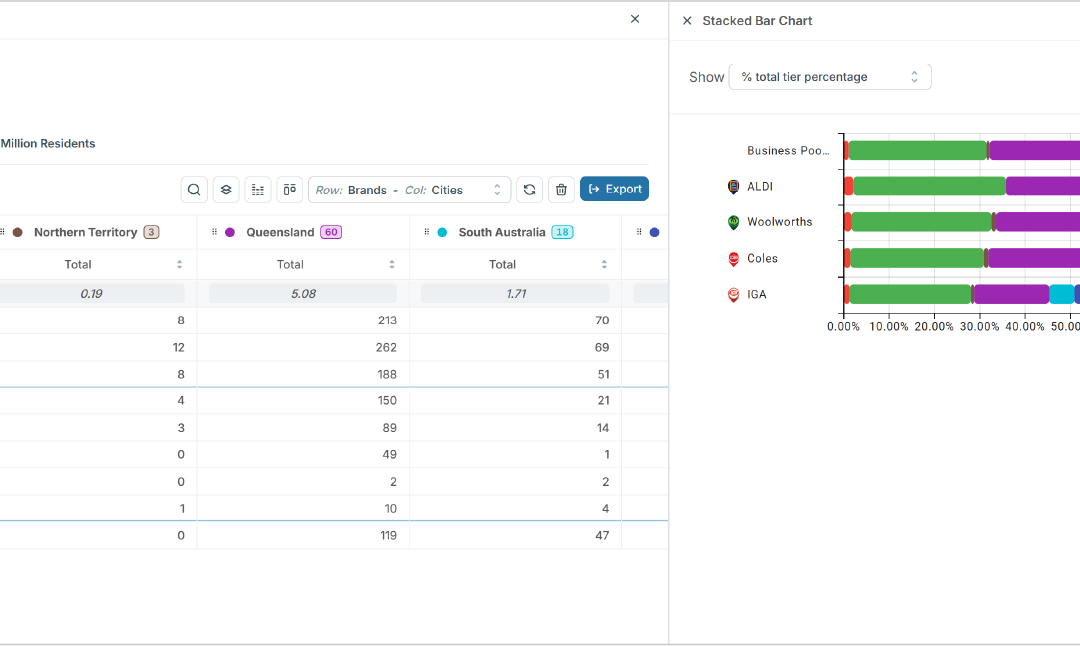Click the IGA brand pin icon
1080x646 pixels.
[x=733, y=295]
